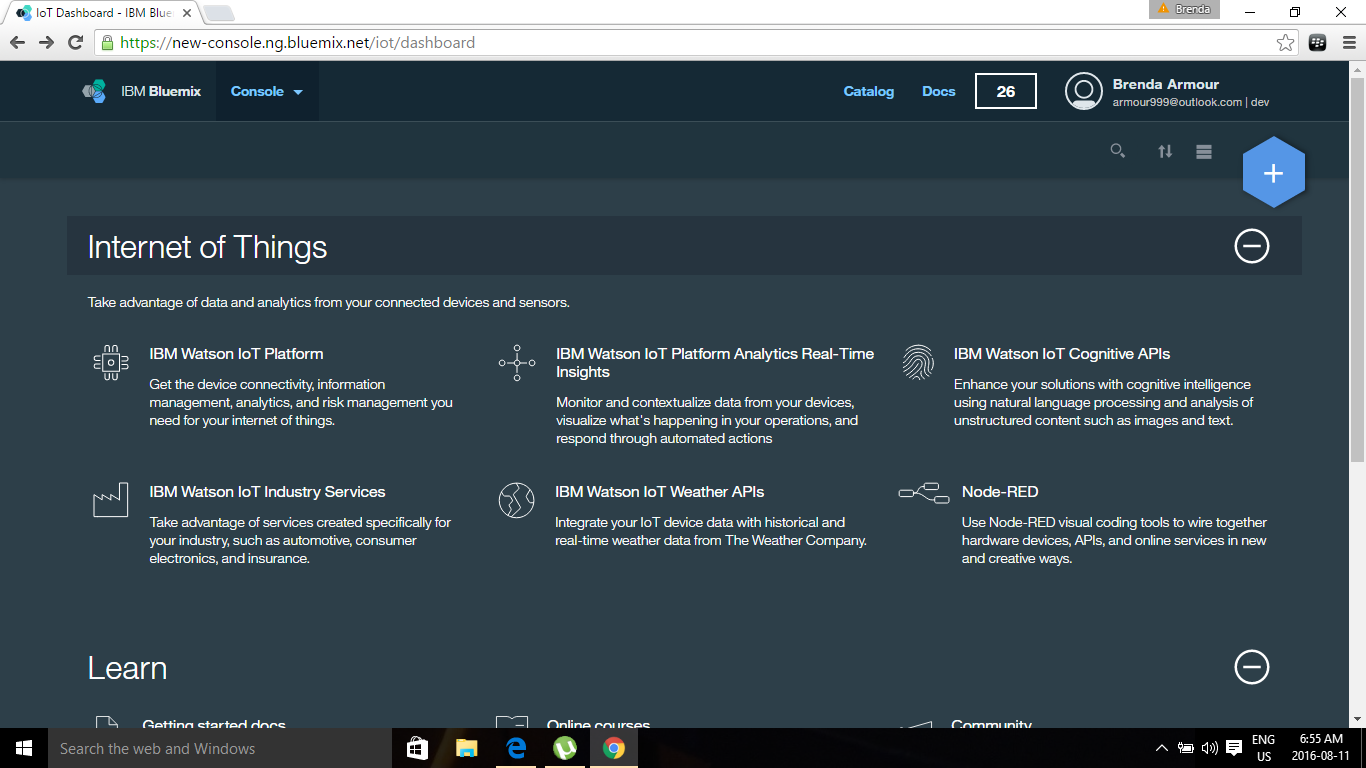Click the ENG US language indicator

coord(1264,748)
